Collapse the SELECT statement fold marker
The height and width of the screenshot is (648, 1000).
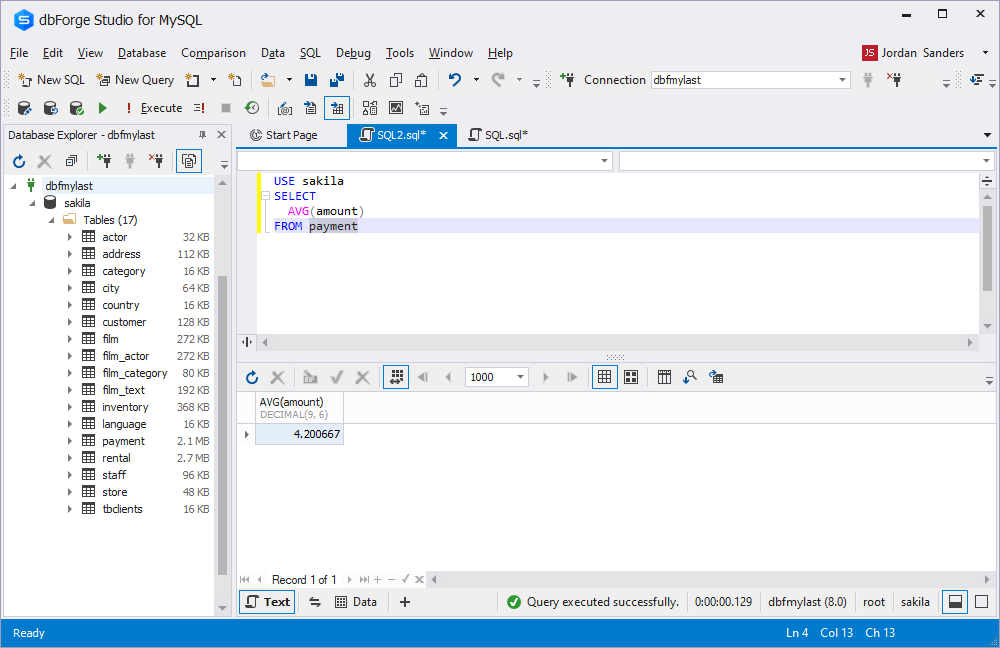(x=266, y=196)
